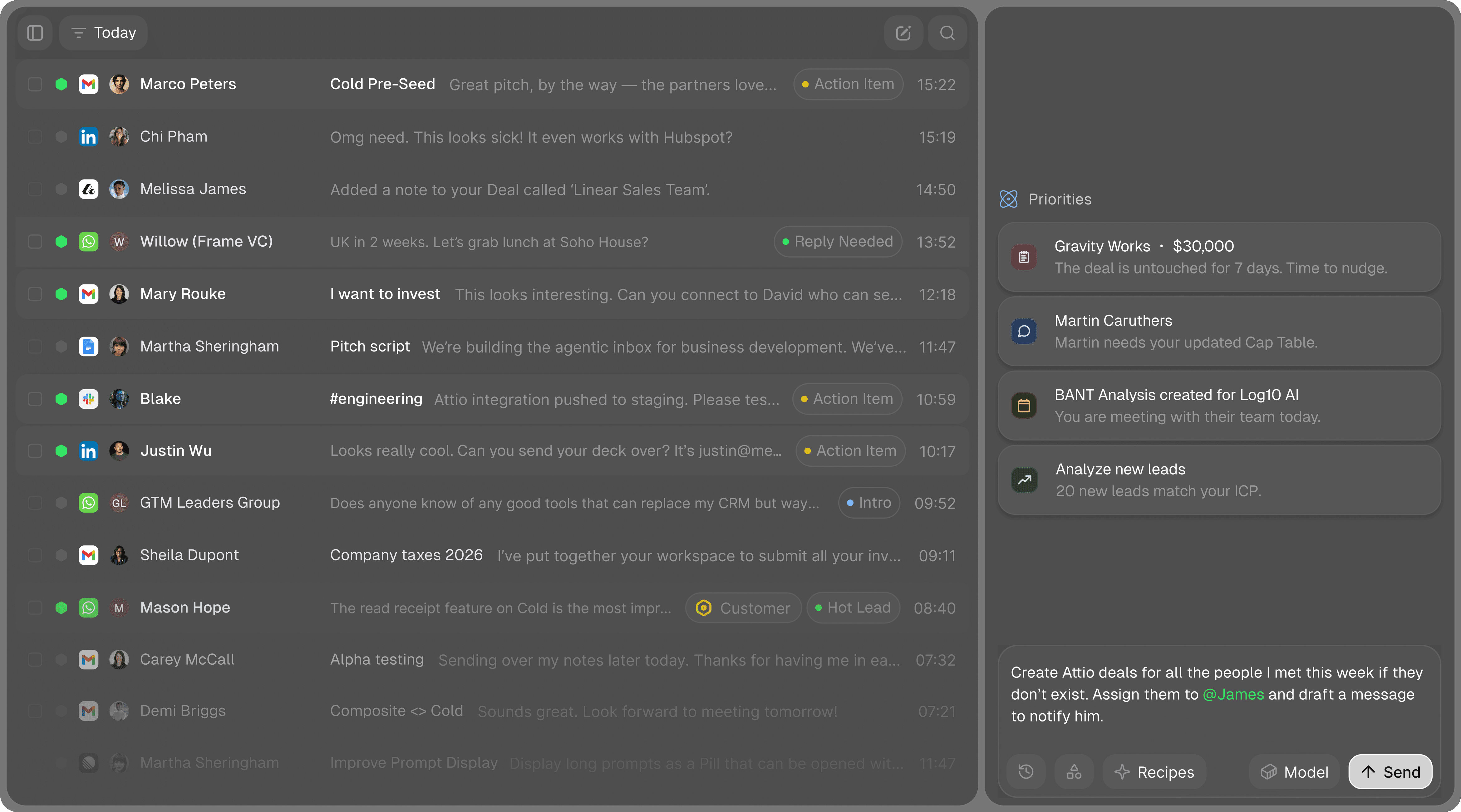Click the history clock icon in composer
The height and width of the screenshot is (812, 1461).
point(1026,772)
